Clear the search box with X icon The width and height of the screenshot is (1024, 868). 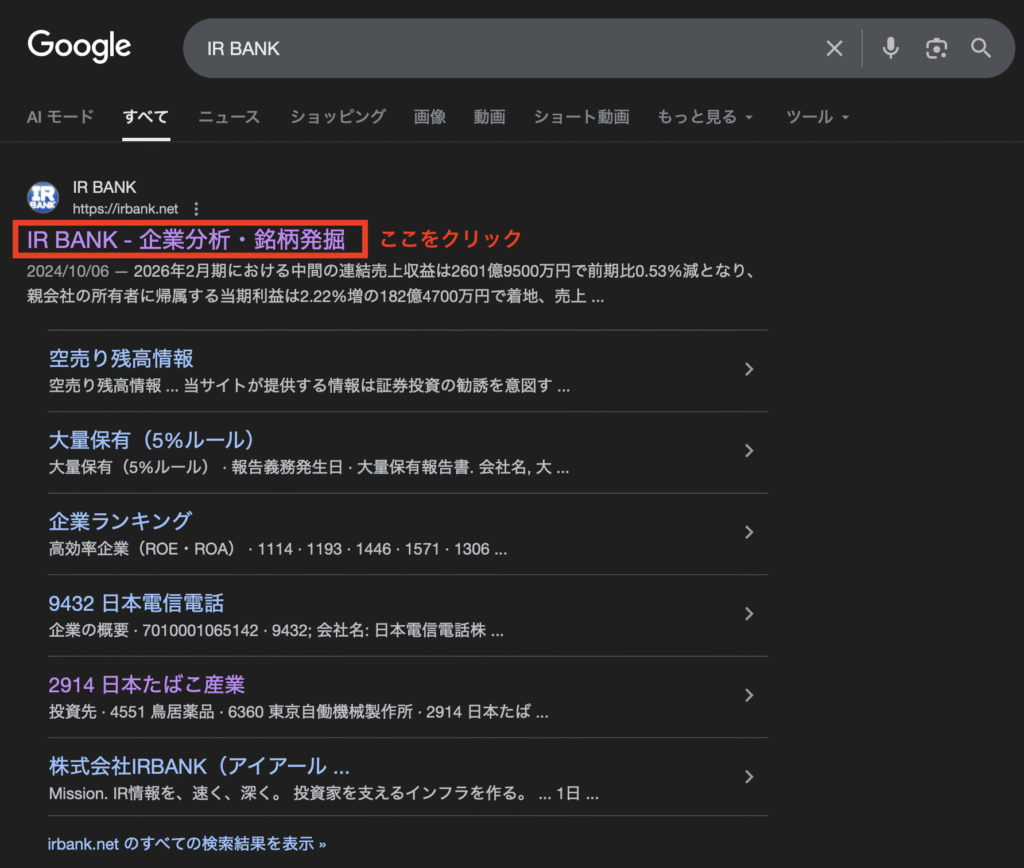point(834,48)
